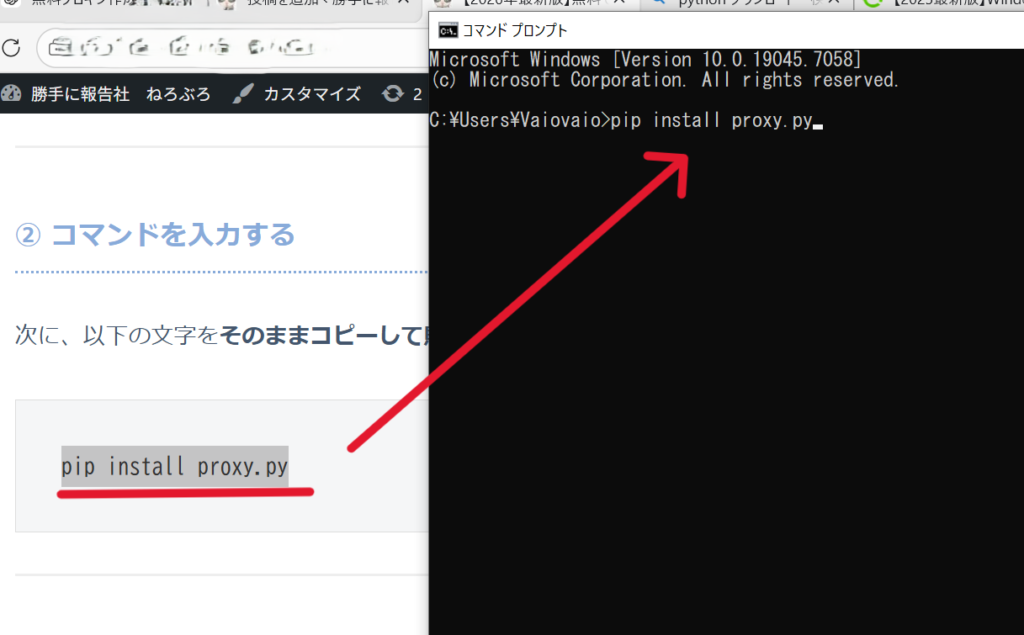The width and height of the screenshot is (1024, 635).
Task: Click the paintbrush icon beside カスタマイズ
Action: pyautogui.click(x=242, y=94)
